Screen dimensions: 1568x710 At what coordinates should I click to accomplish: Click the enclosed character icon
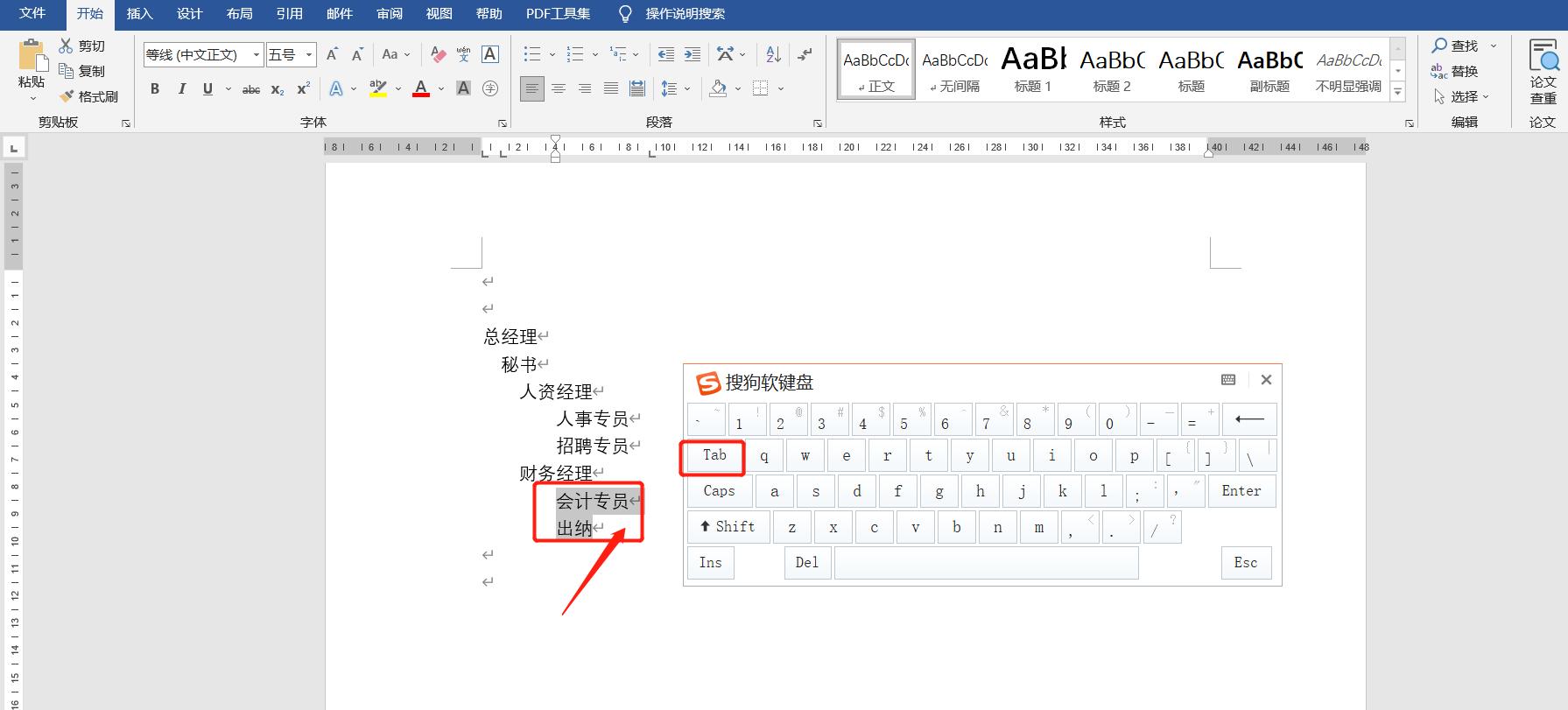pos(490,88)
